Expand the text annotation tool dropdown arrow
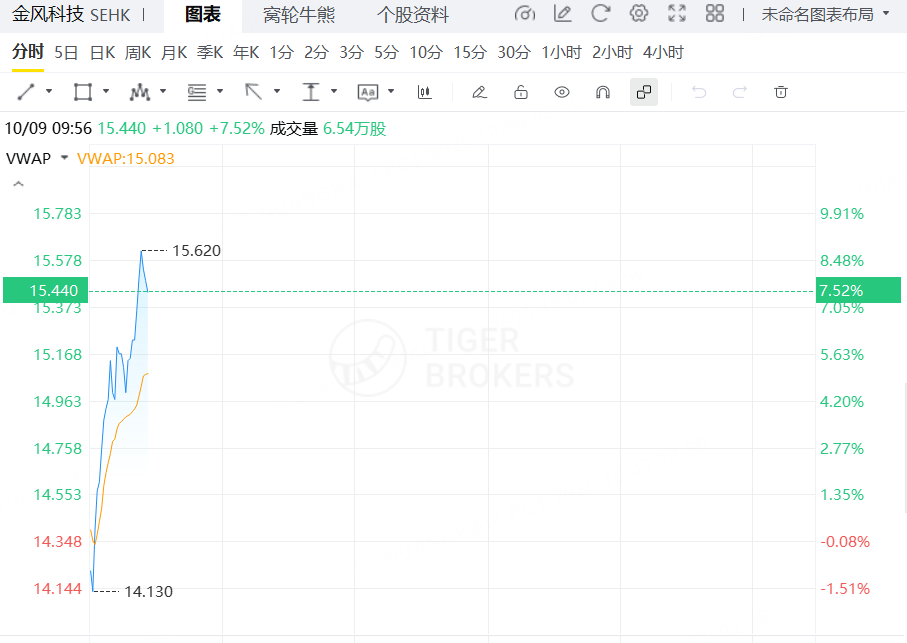The width and height of the screenshot is (907, 643). pos(391,92)
